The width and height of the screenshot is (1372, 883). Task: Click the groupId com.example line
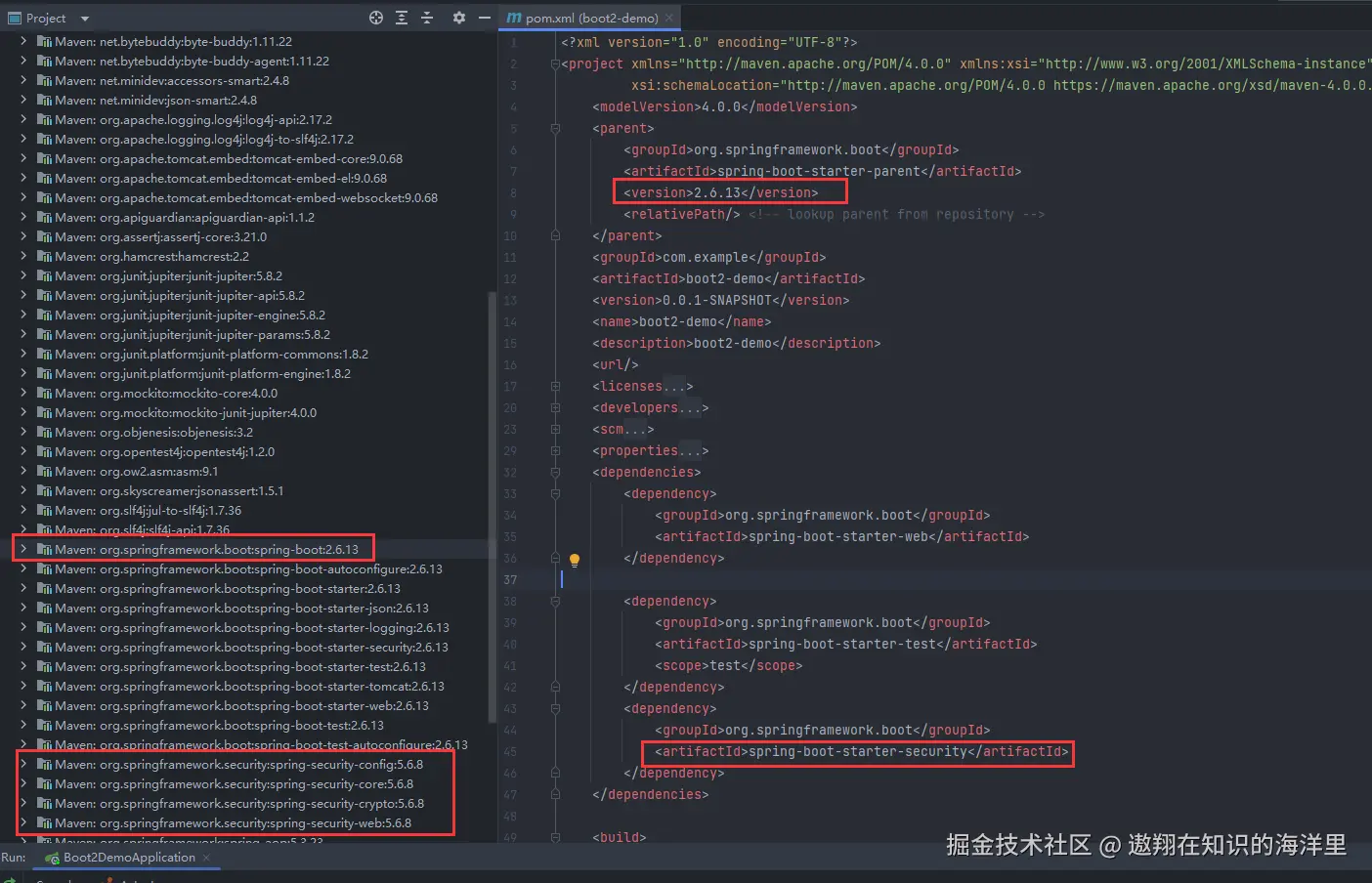709,257
